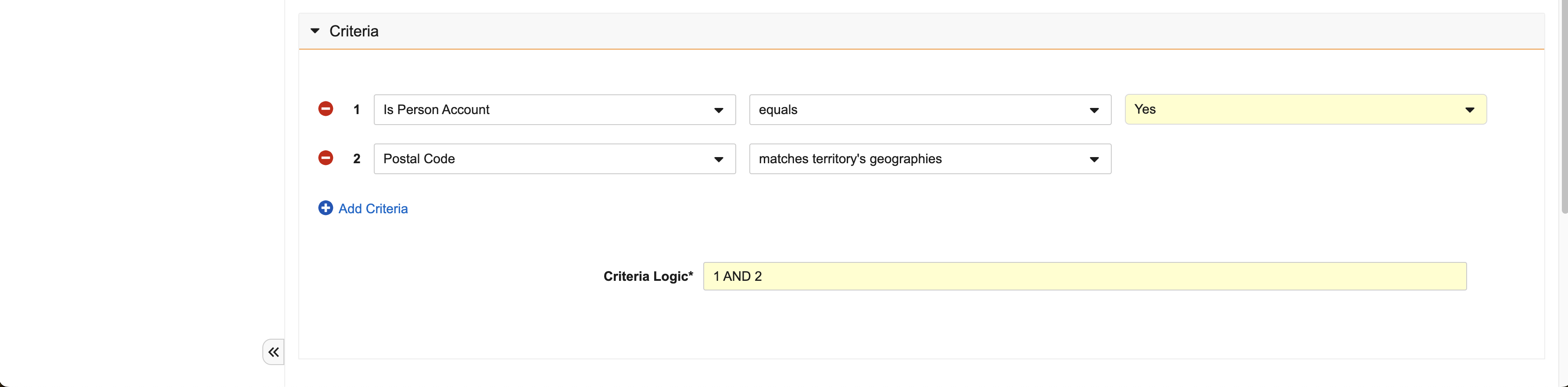Click the blue plus icon beside Add Criteria
The width and height of the screenshot is (1568, 387).
[x=326, y=208]
